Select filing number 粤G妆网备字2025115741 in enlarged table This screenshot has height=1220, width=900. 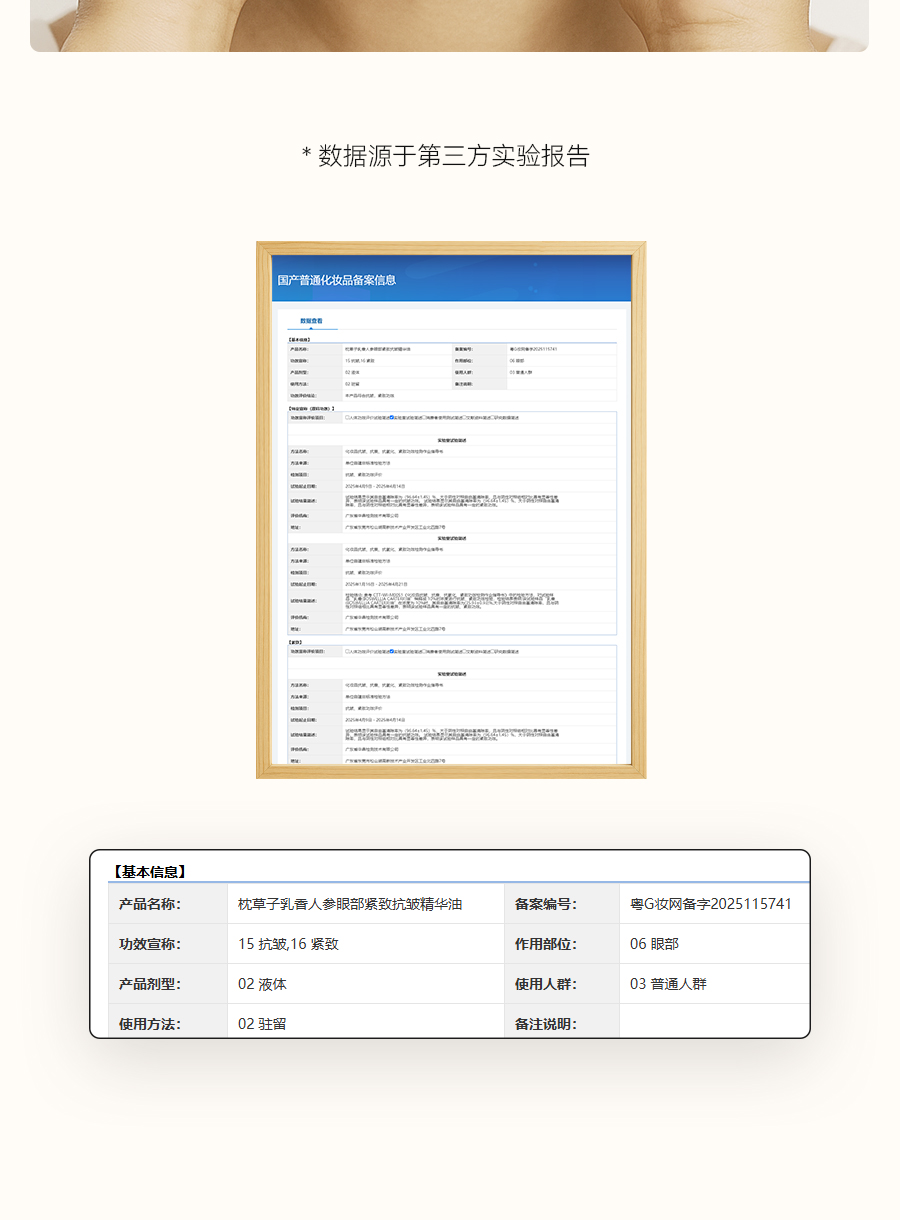pos(710,904)
